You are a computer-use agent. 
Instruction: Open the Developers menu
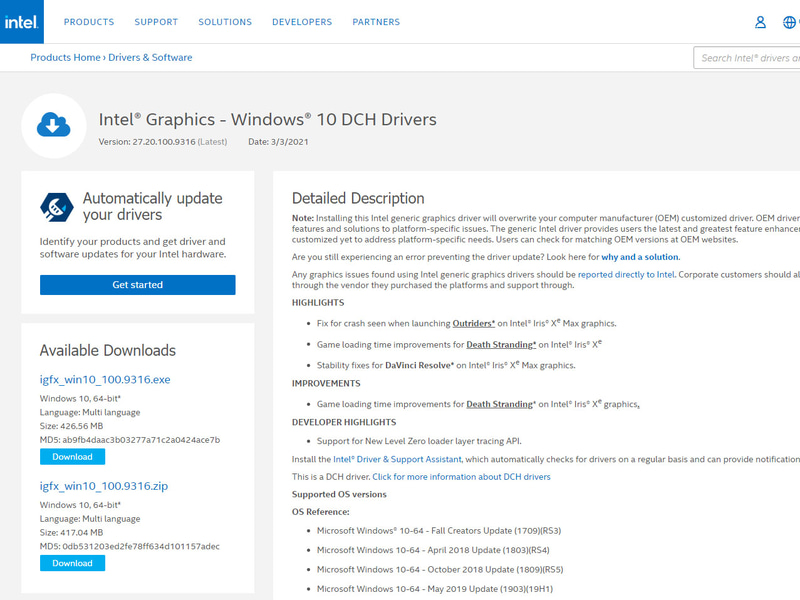click(302, 22)
